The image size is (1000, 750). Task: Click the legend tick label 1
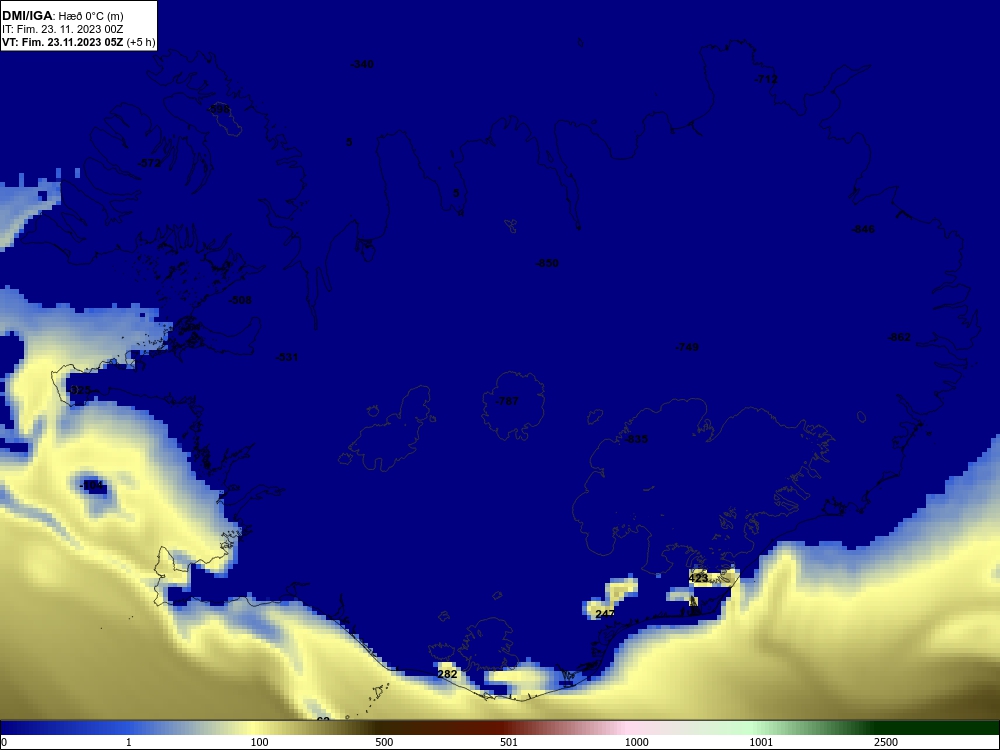pos(129,742)
